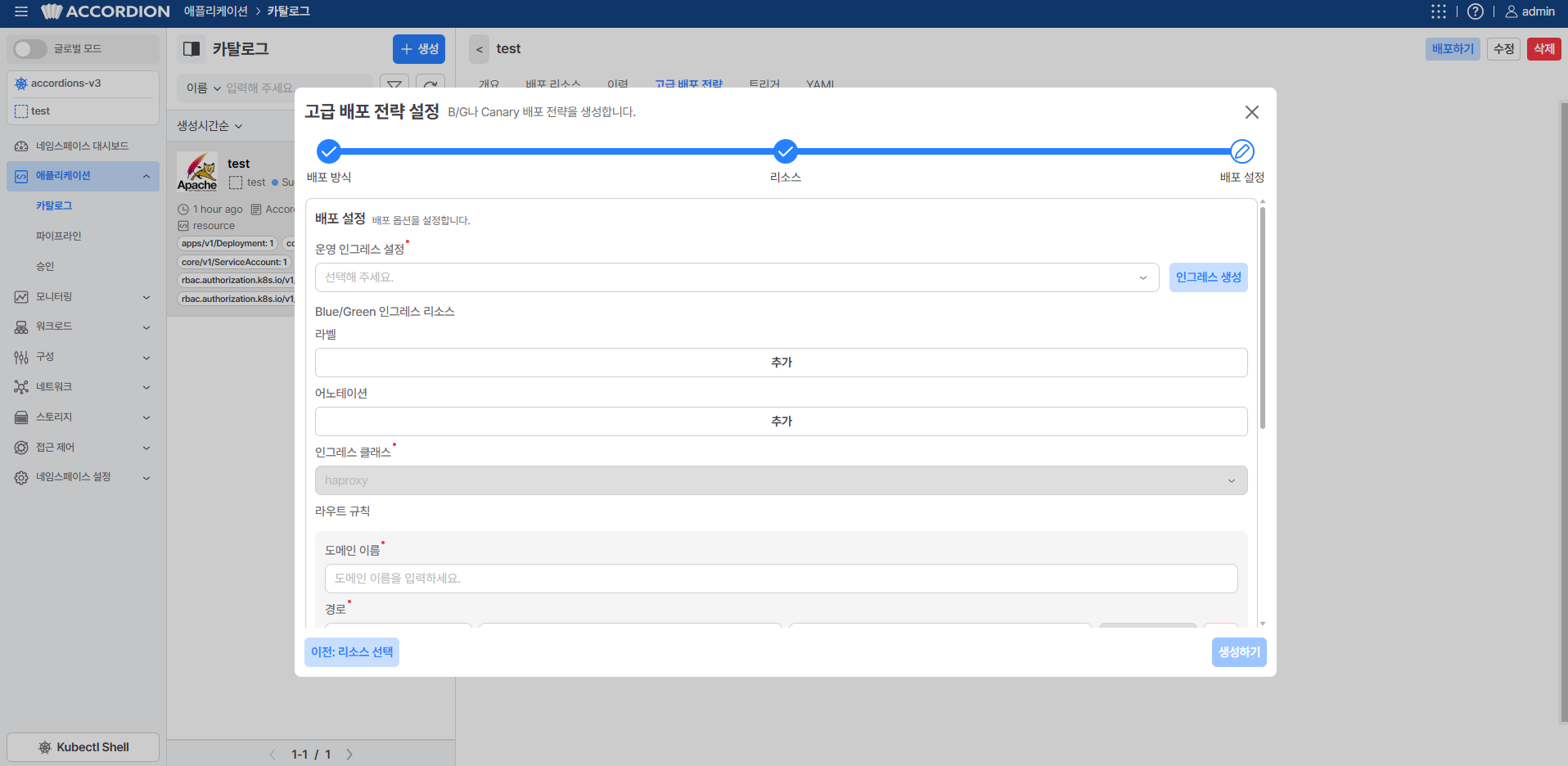Expand the 구성 sidebar menu
The image size is (1568, 766).
83,357
